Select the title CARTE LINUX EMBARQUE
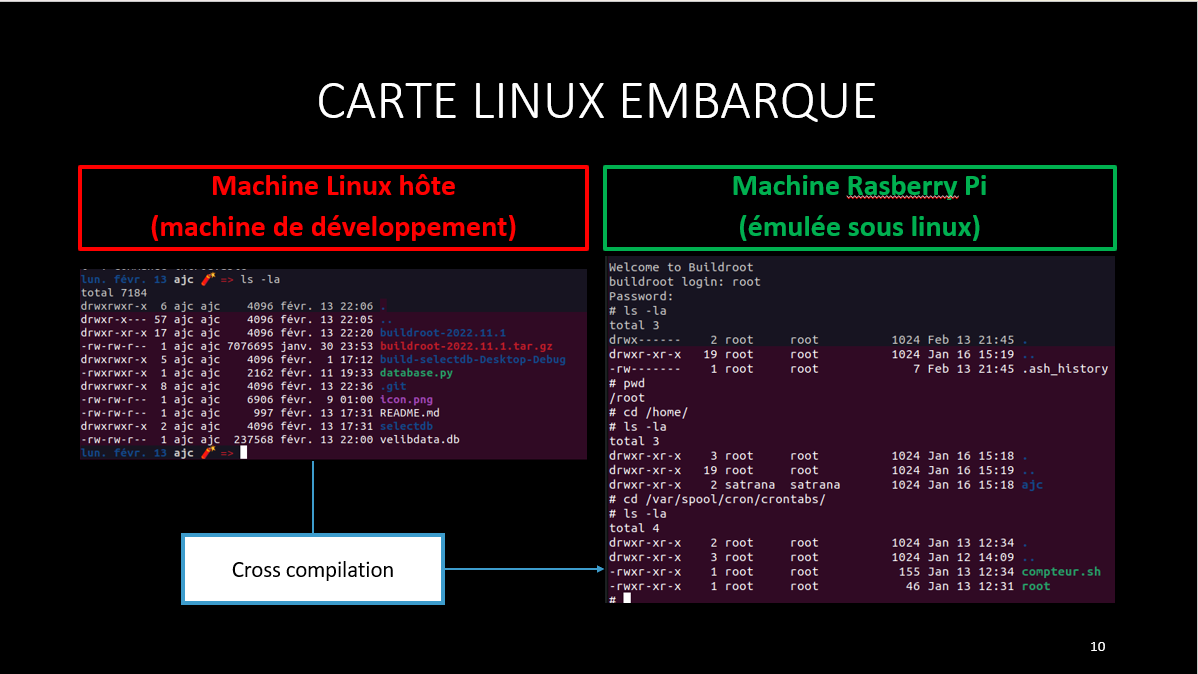Image resolution: width=1198 pixels, height=674 pixels. click(x=597, y=101)
